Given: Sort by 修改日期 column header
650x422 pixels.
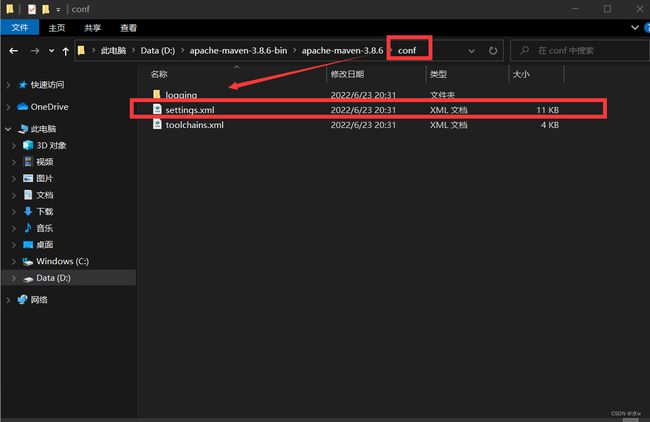Looking at the screenshot, I should tap(347, 74).
